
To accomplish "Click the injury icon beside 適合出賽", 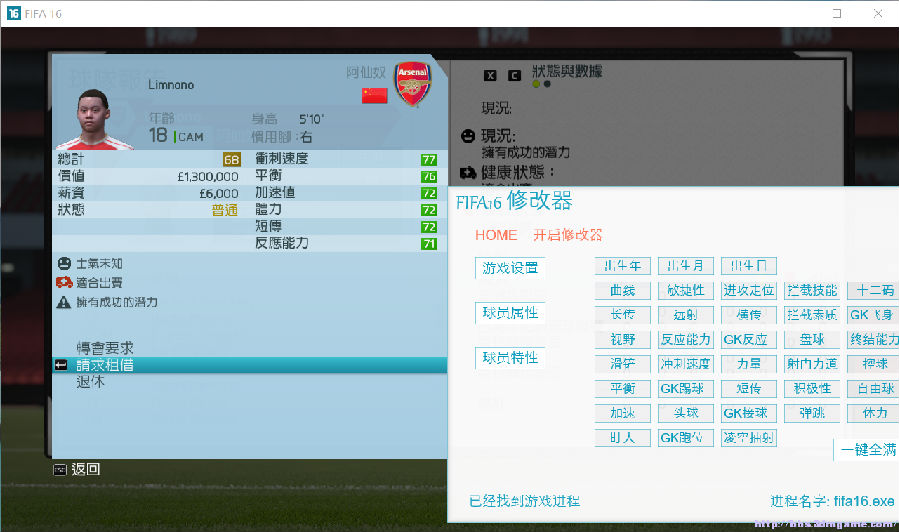I will (x=64, y=283).
